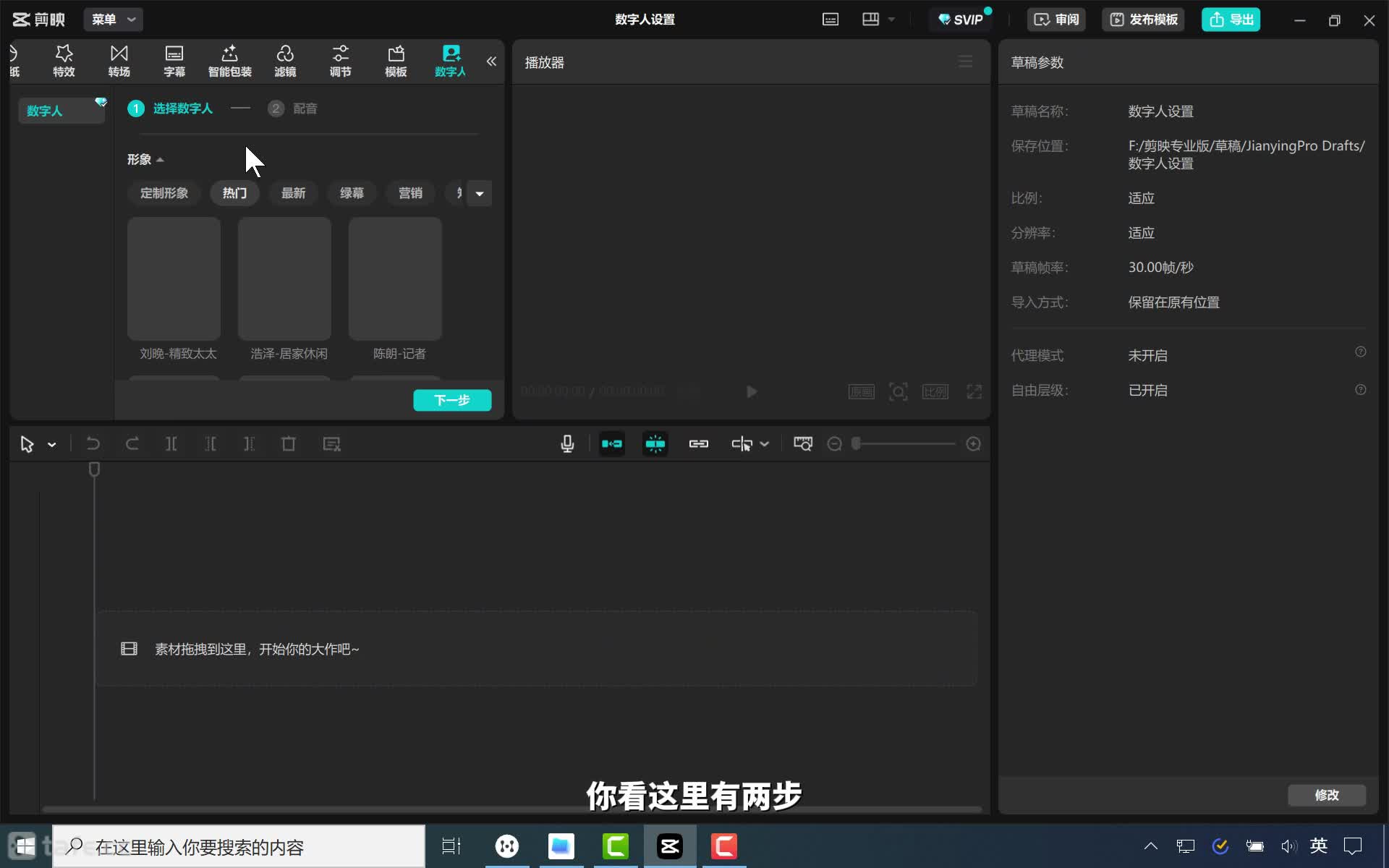
Task: Click the timeline caption-remove tool icon
Action: click(x=331, y=444)
